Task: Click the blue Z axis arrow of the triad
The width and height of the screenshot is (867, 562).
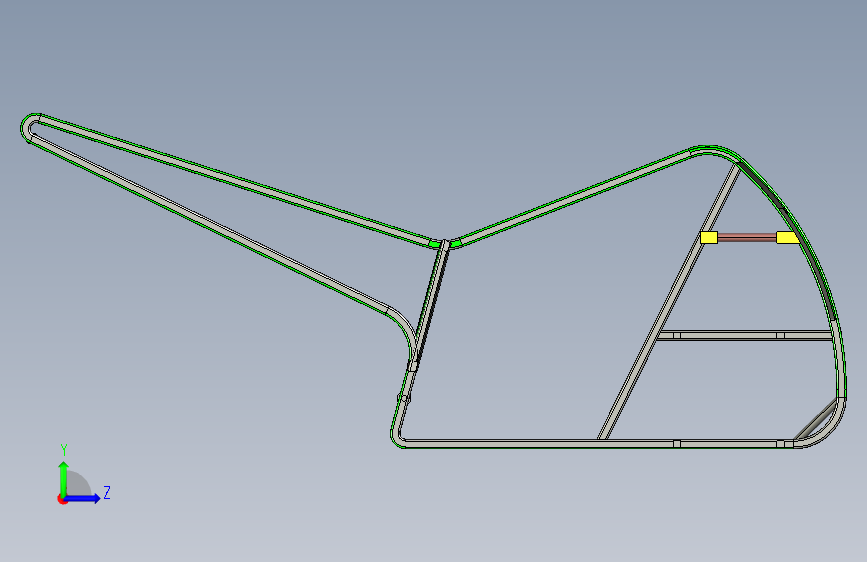Action: [83, 498]
